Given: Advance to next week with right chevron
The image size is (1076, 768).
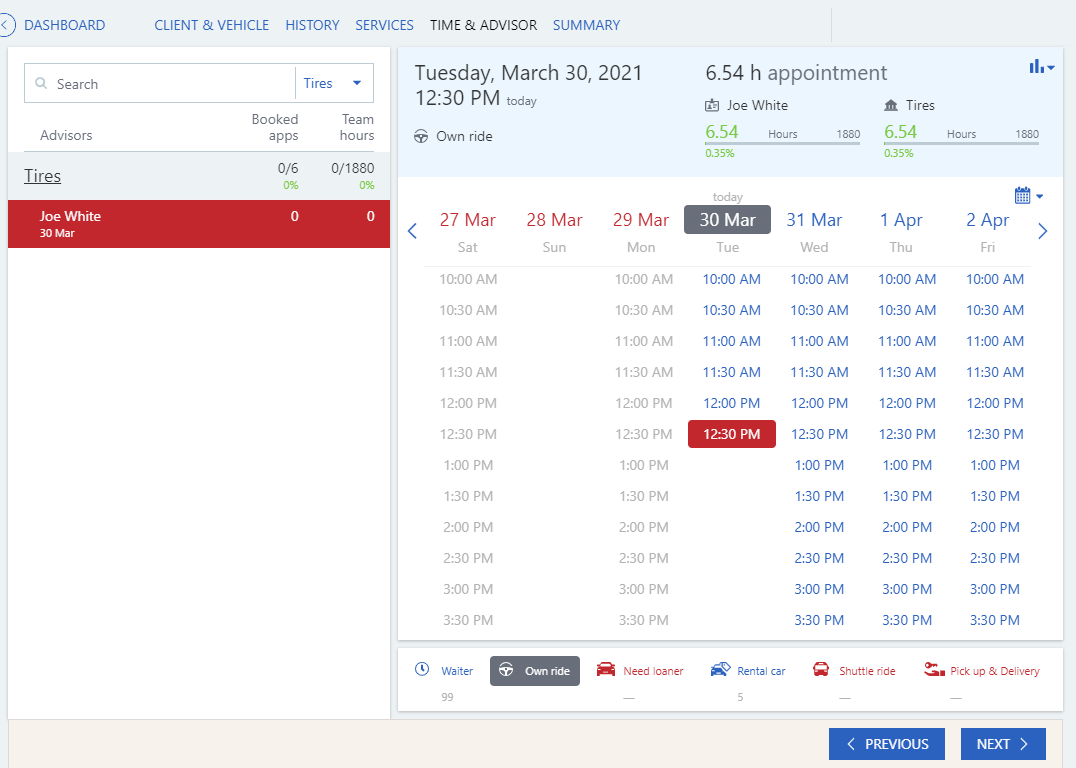Looking at the screenshot, I should tap(1042, 231).
